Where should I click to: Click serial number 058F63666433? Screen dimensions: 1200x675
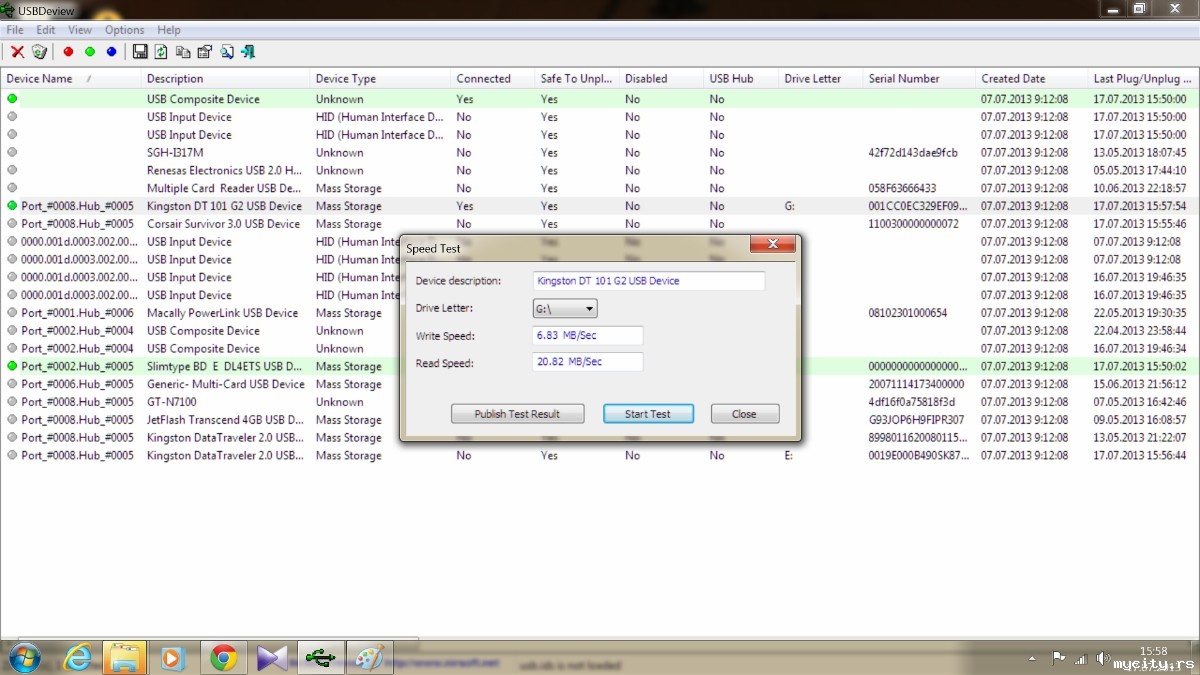[902, 188]
